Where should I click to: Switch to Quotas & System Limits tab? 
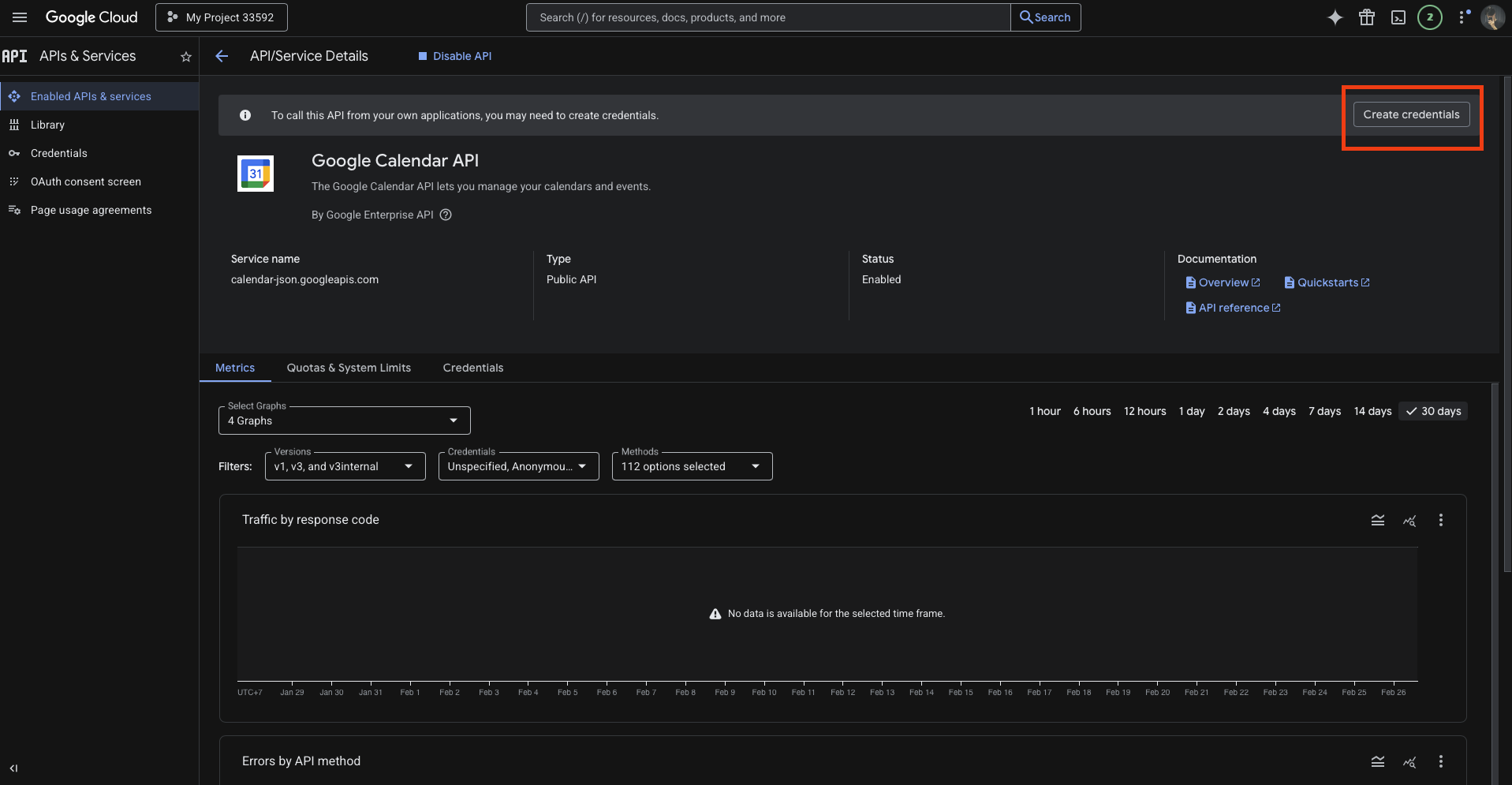point(349,368)
